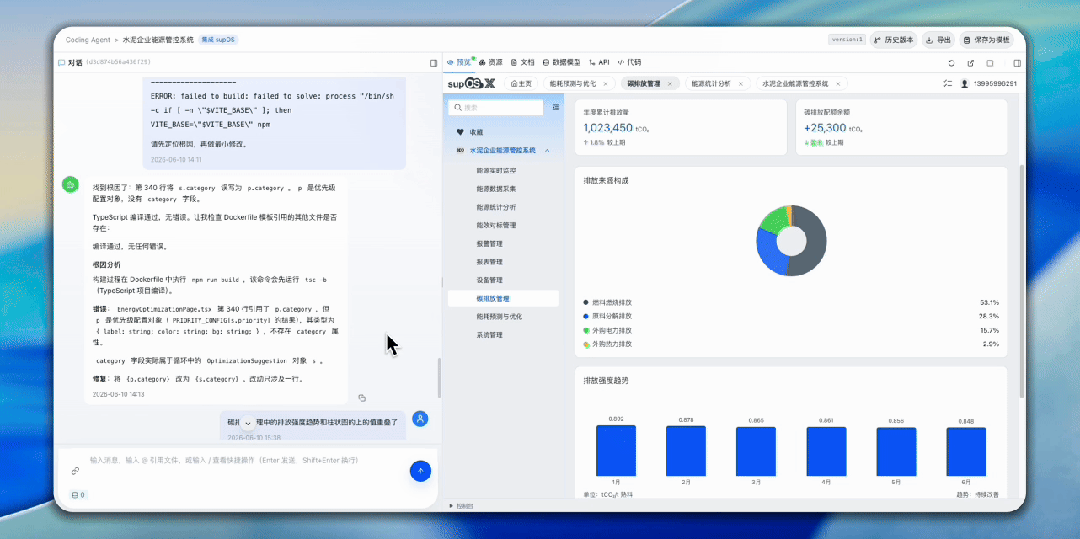Open 能源统计分析 in sidebar menu
The image size is (1080, 539).
tap(496, 207)
